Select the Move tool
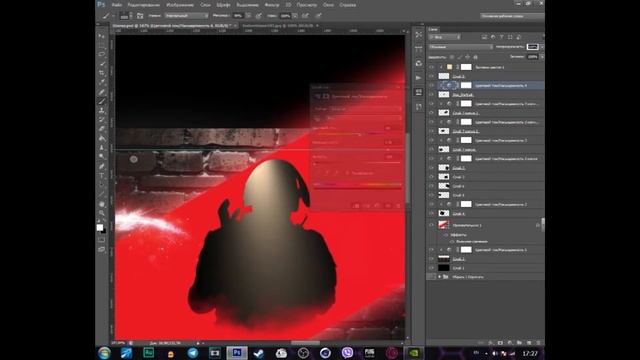The width and height of the screenshot is (640, 360). tap(102, 36)
